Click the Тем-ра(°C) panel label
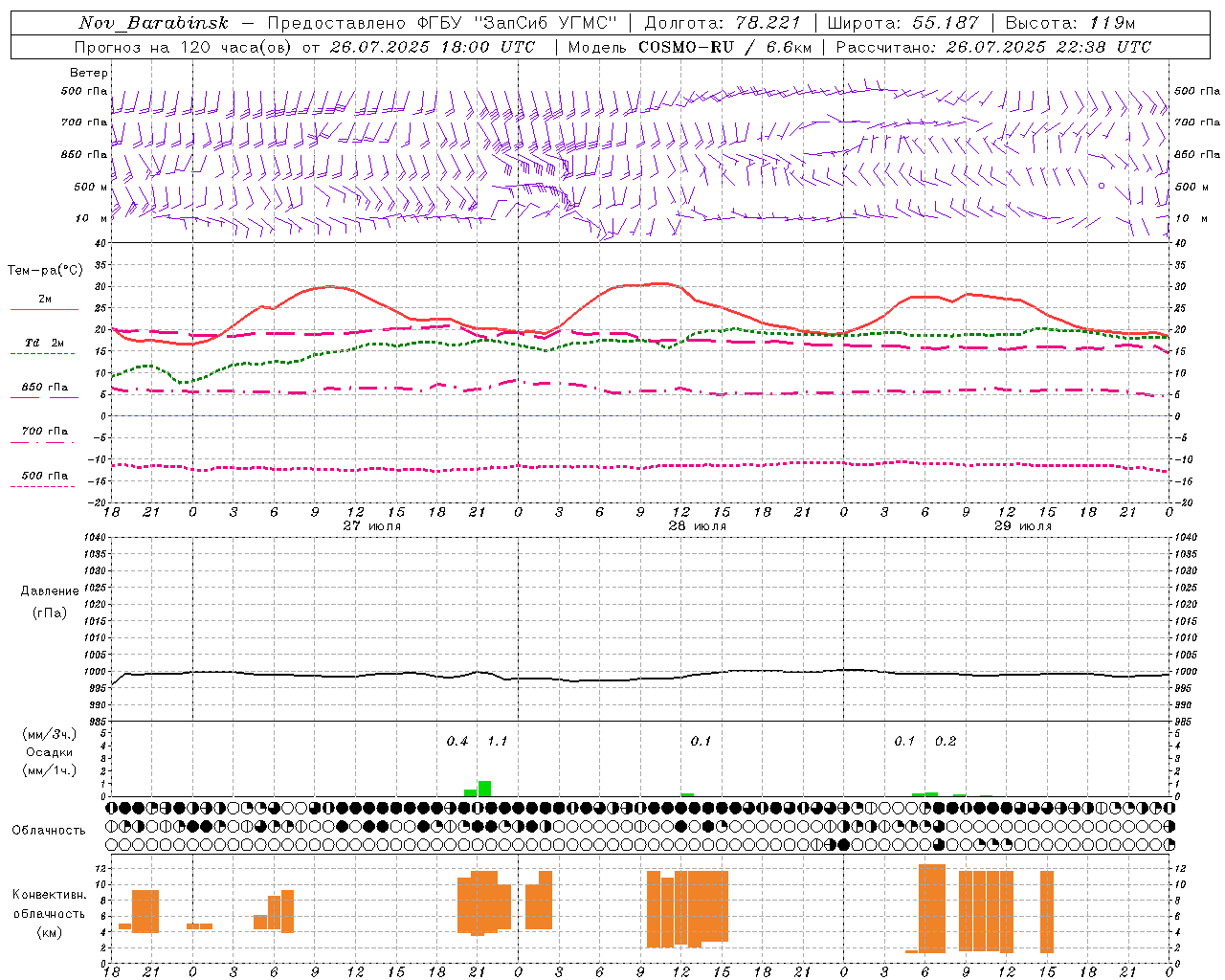The height and width of the screenshot is (980, 1225). click(45, 271)
